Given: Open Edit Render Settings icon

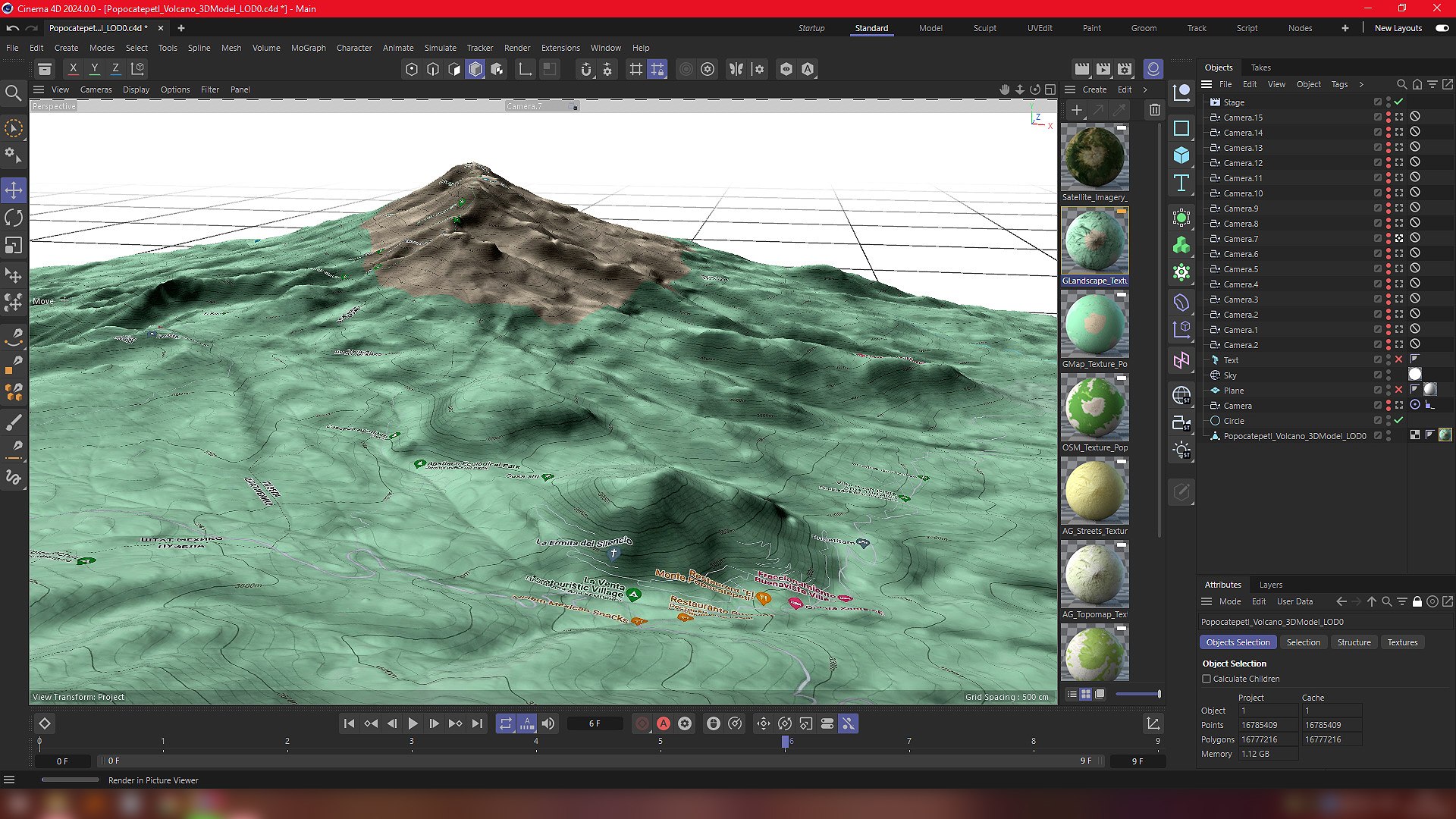Looking at the screenshot, I should coord(1125,69).
